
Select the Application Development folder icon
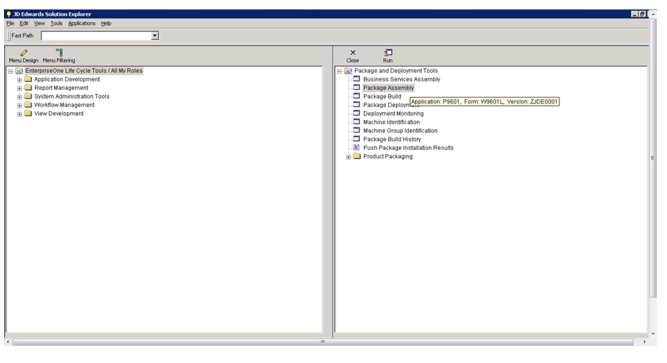tap(29, 79)
